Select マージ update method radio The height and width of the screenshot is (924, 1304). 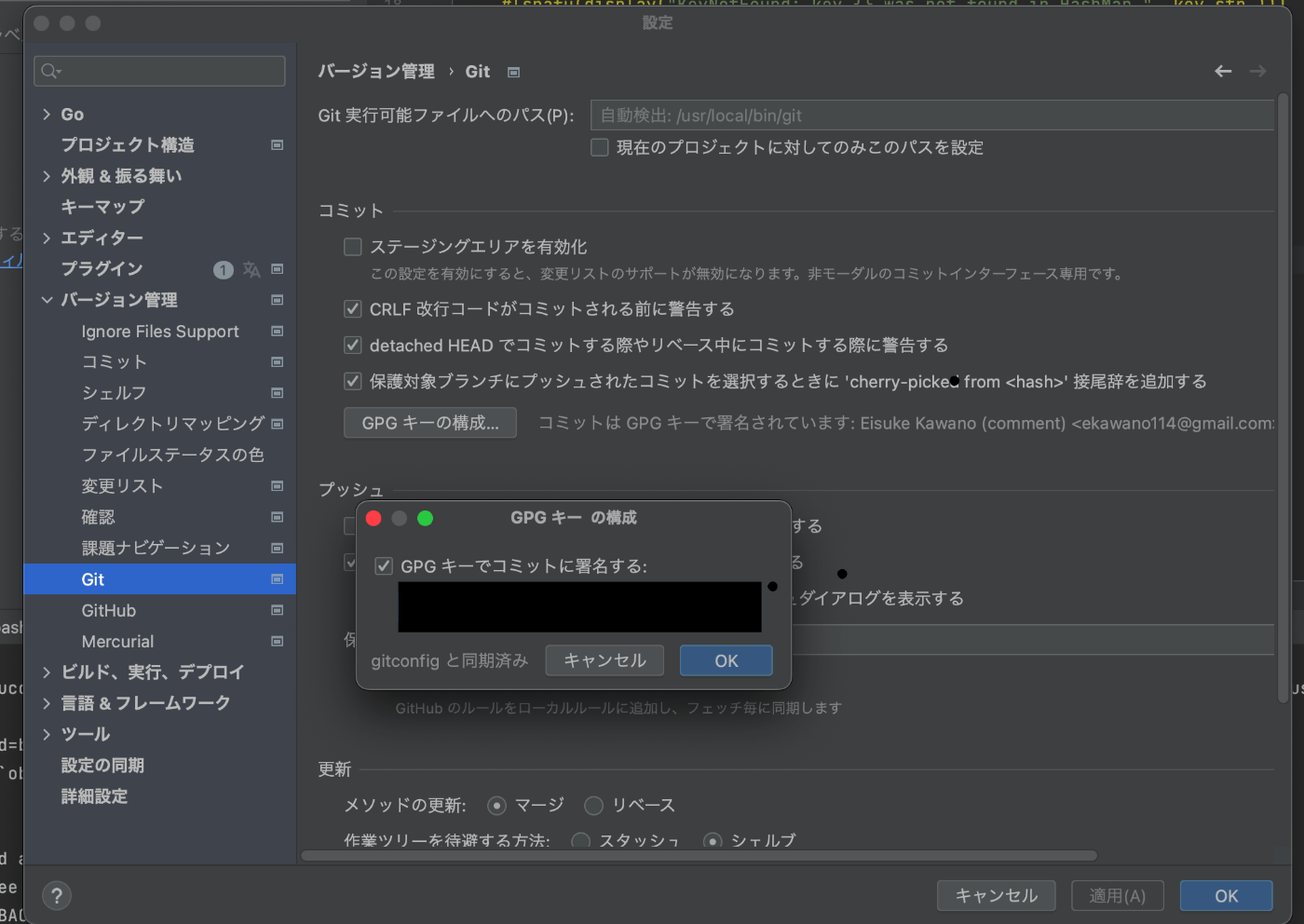(497, 806)
